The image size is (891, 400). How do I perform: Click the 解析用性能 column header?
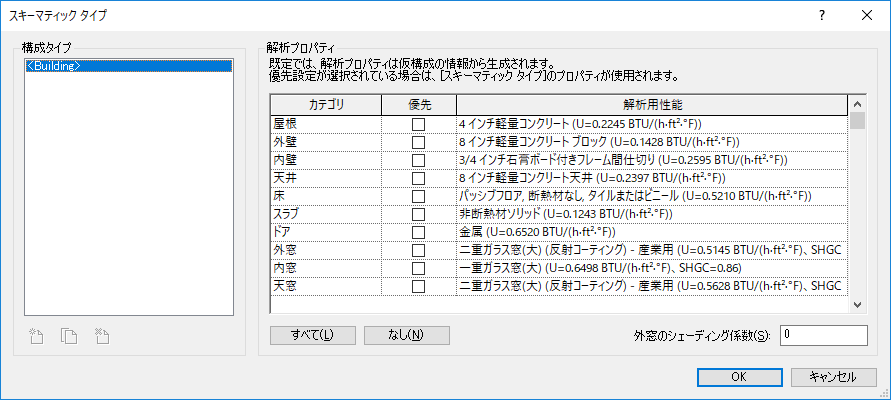[650, 104]
